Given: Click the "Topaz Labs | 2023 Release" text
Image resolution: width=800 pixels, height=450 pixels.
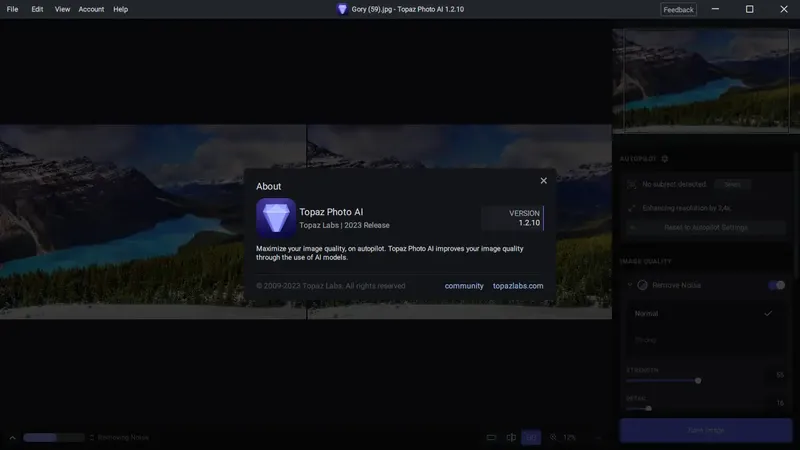Looking at the screenshot, I should (x=344, y=225).
